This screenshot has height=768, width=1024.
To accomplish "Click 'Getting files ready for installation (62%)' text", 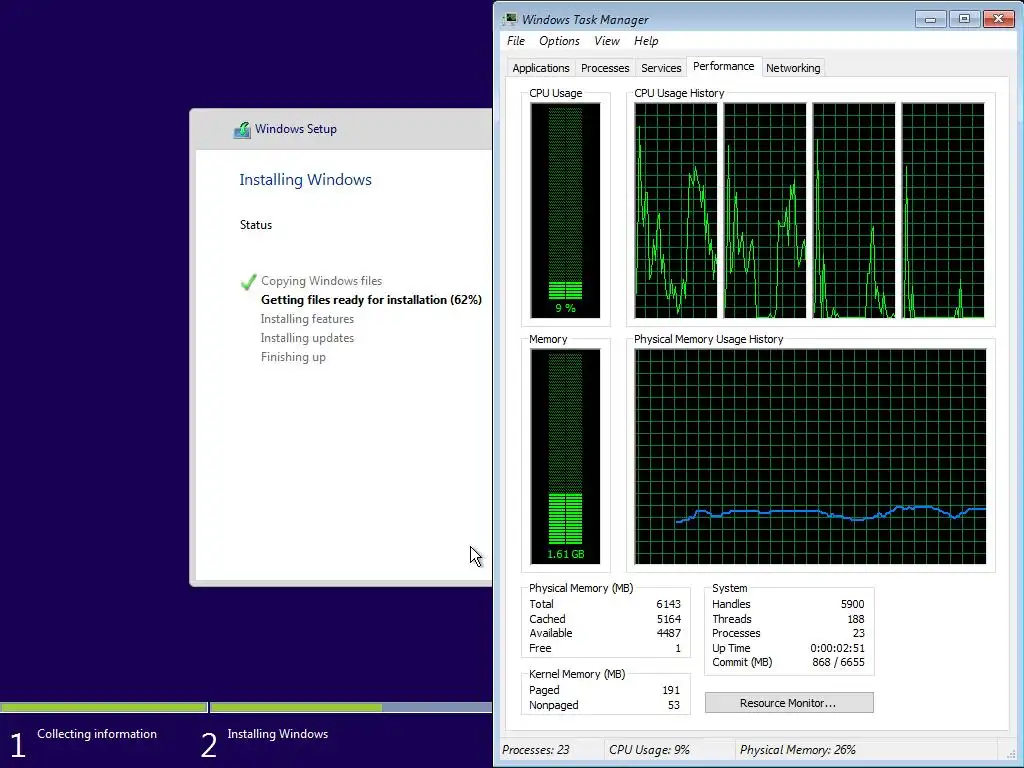I will [371, 300].
